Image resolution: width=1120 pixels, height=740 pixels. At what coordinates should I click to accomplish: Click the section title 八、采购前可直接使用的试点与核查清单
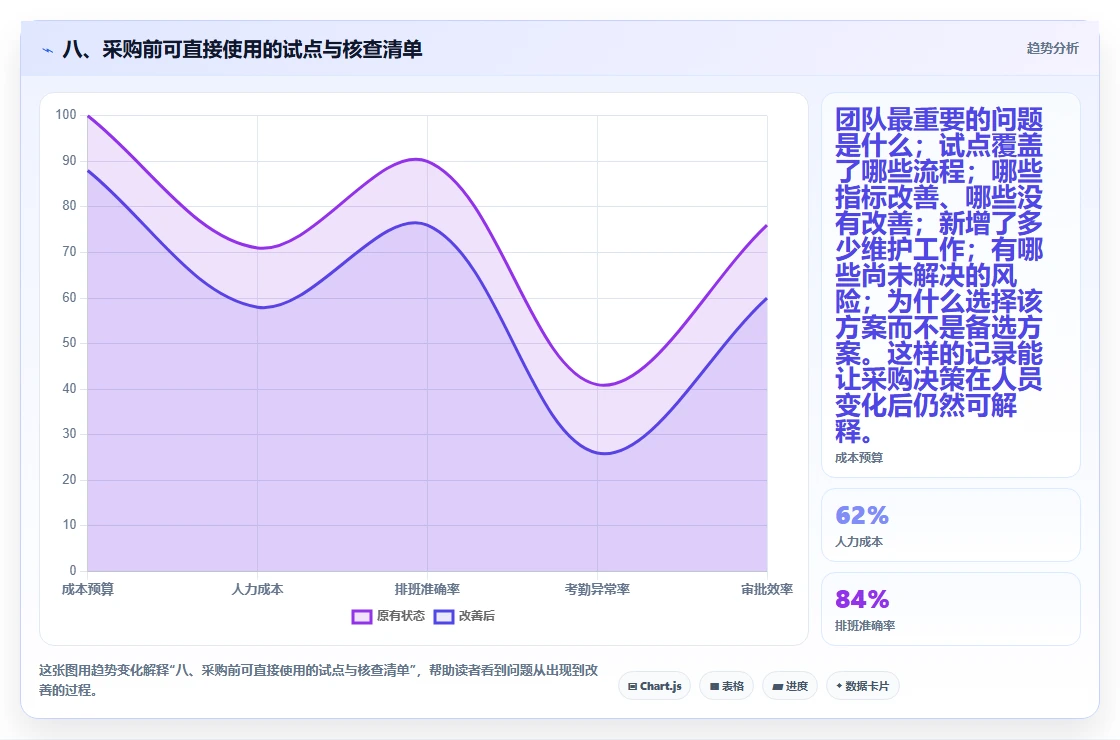point(242,49)
